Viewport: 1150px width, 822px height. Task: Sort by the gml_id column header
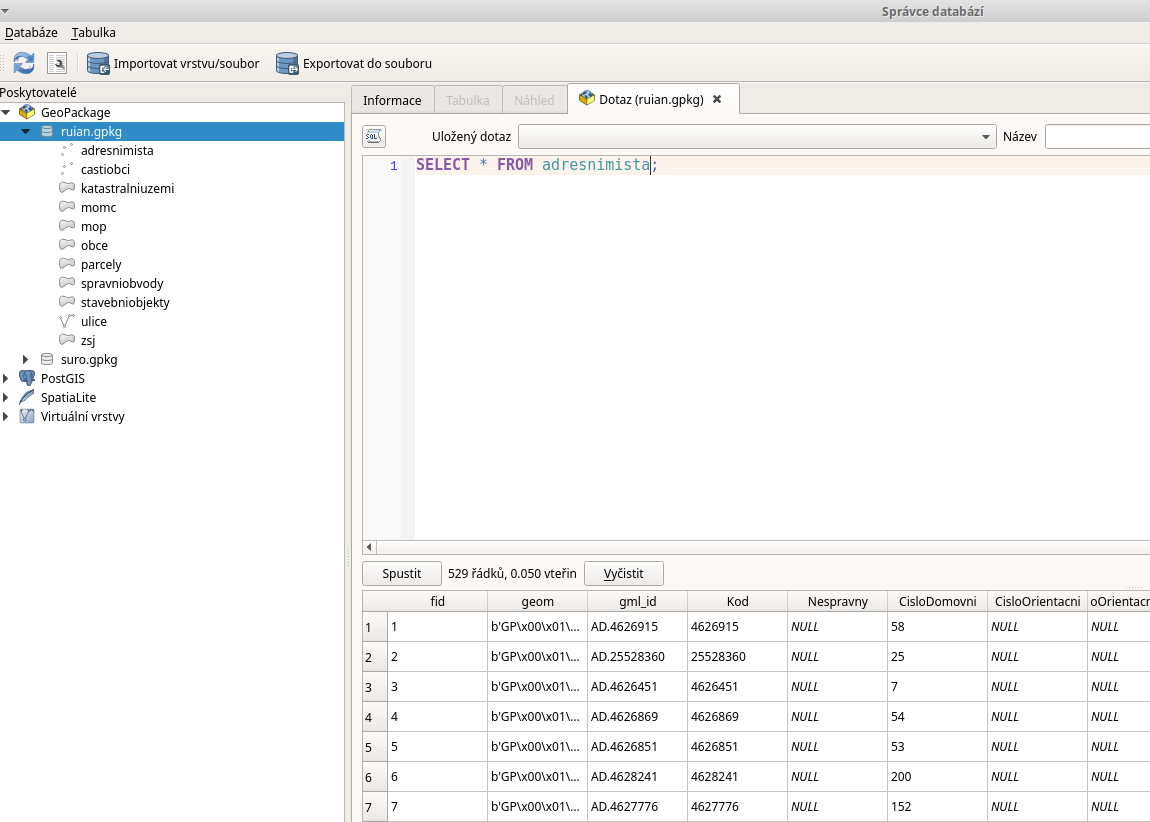637,601
